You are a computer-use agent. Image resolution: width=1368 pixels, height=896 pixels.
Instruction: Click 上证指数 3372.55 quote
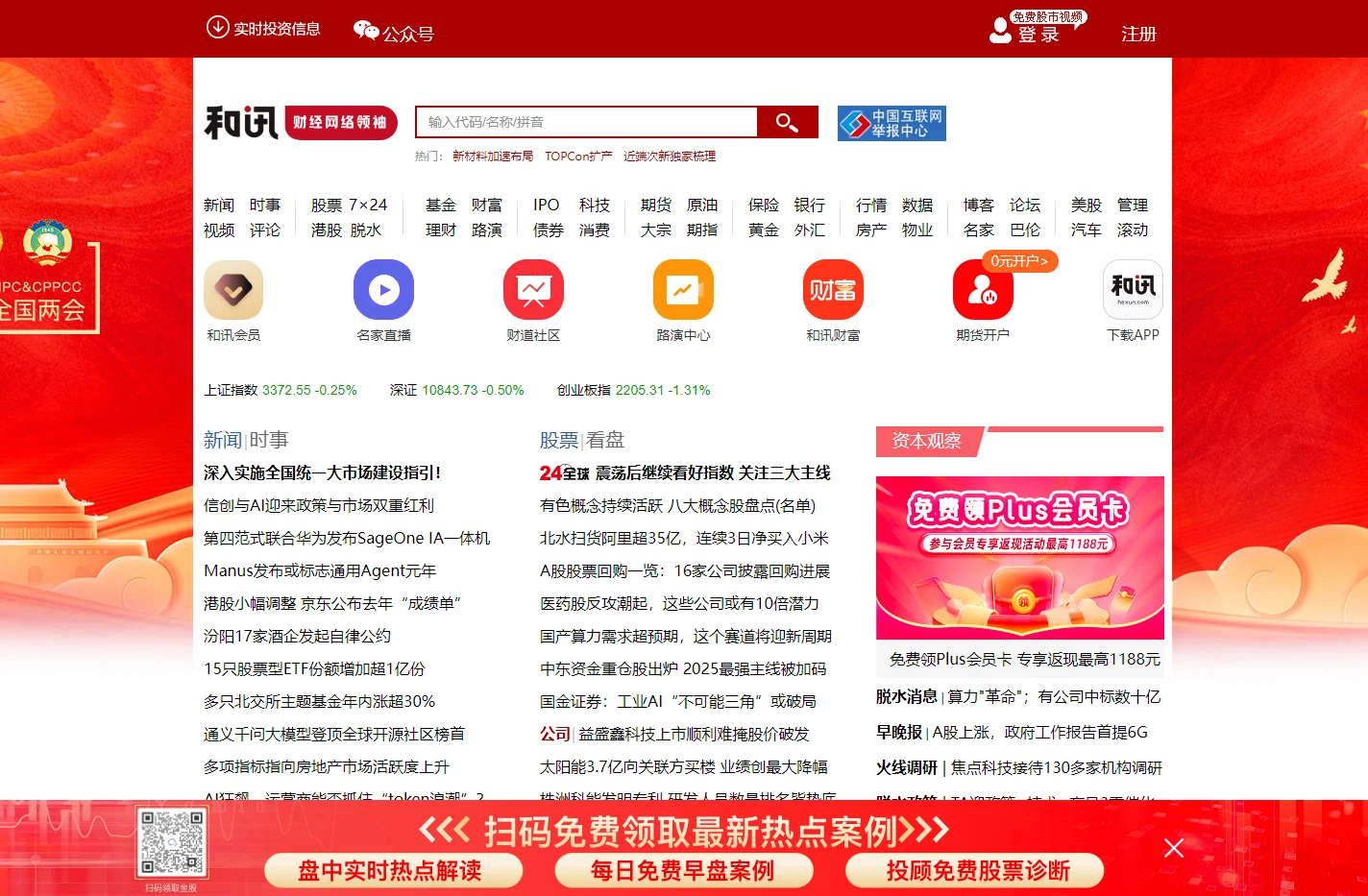pos(281,390)
